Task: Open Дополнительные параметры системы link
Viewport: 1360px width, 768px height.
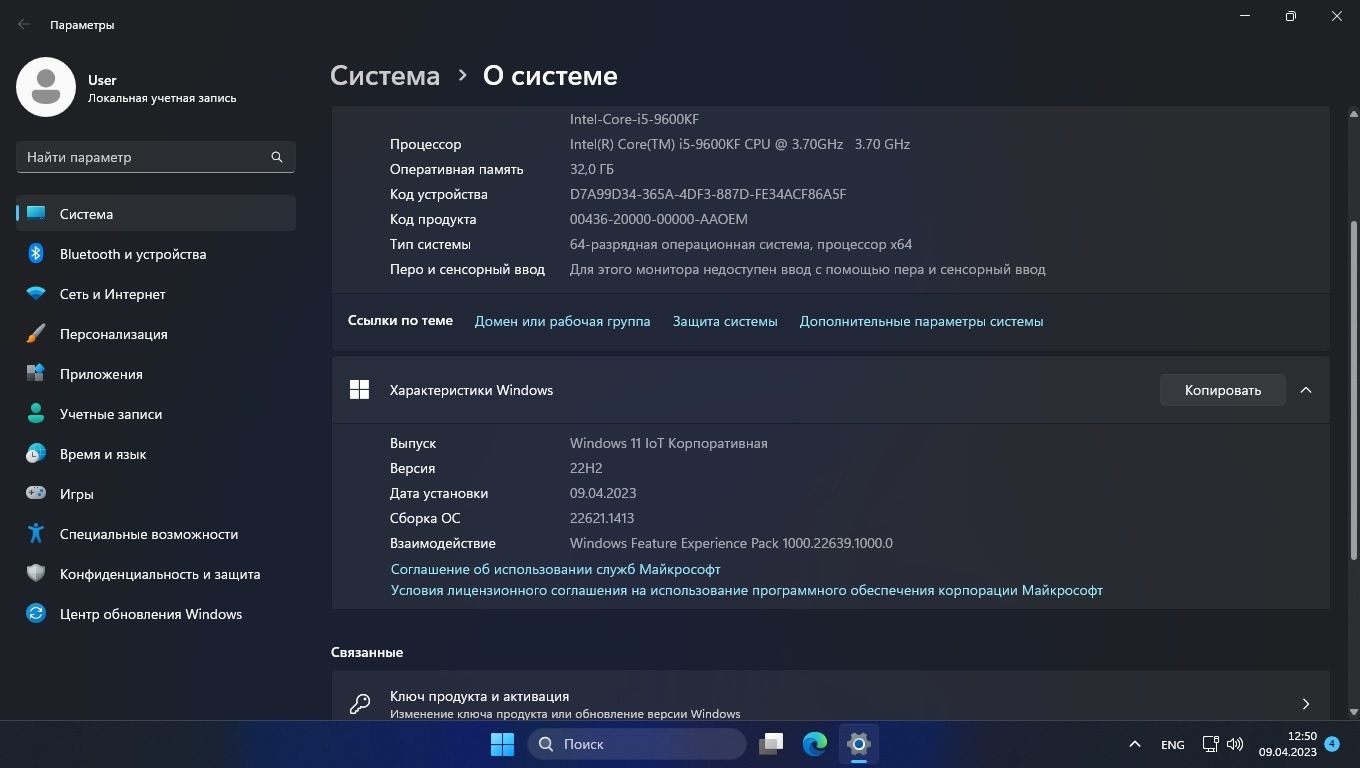Action: tap(921, 321)
